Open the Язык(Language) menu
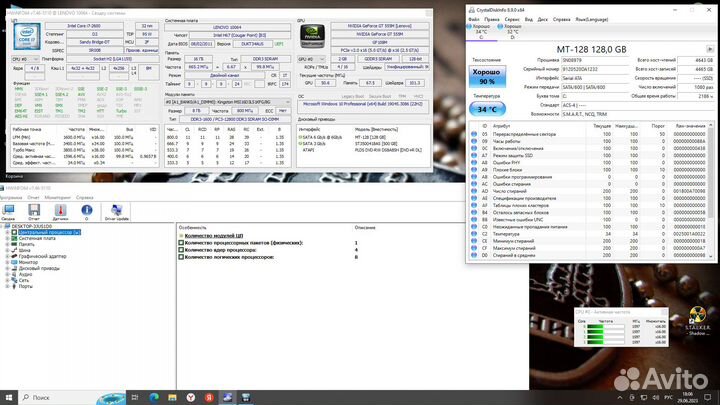Screen dimensions: 720x405 click(x=591, y=19)
